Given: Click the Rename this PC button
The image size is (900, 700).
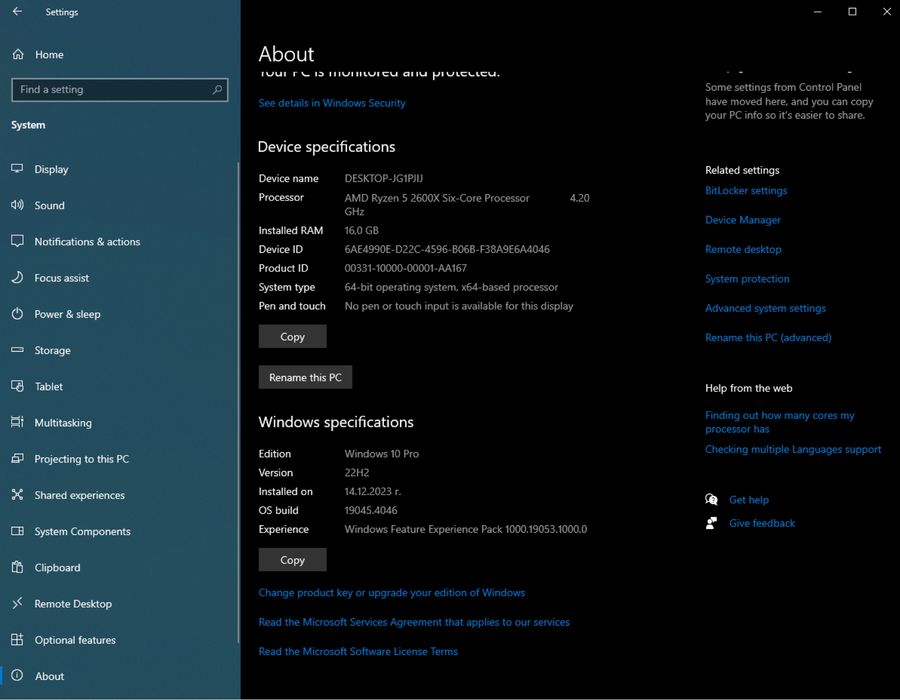Looking at the screenshot, I should 305,377.
